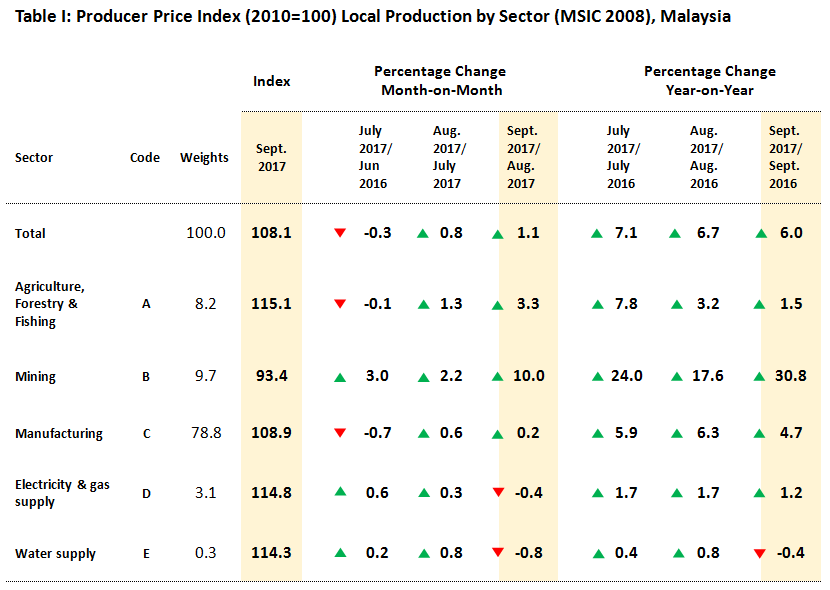Click the red down arrow beside -0.3 in Total row
Viewport: 830px width, 590px height.
340,233
